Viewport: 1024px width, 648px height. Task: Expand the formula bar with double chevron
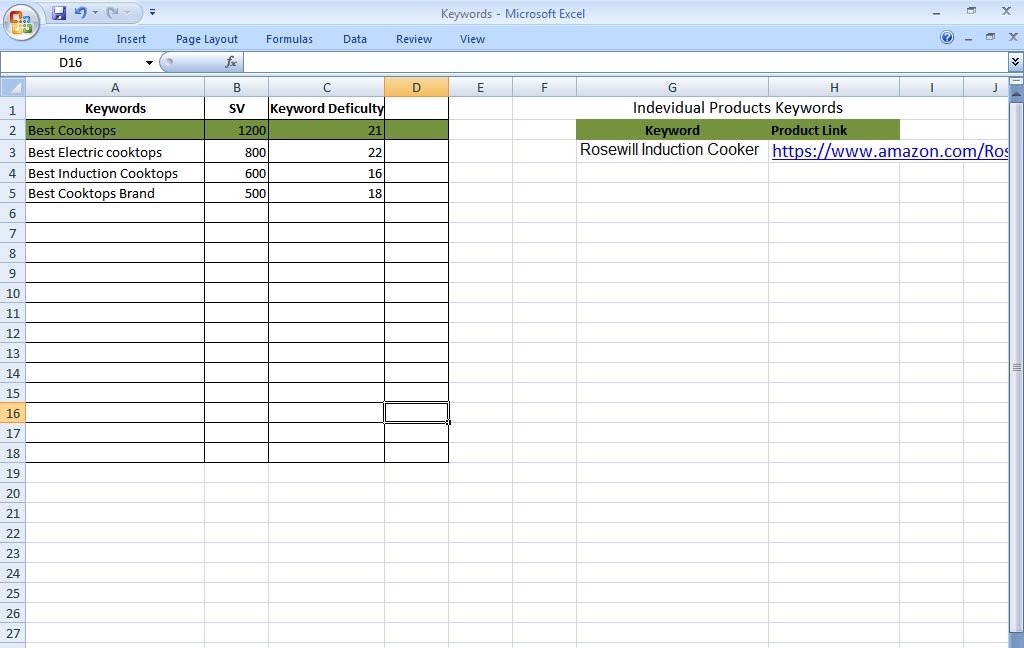[1014, 61]
